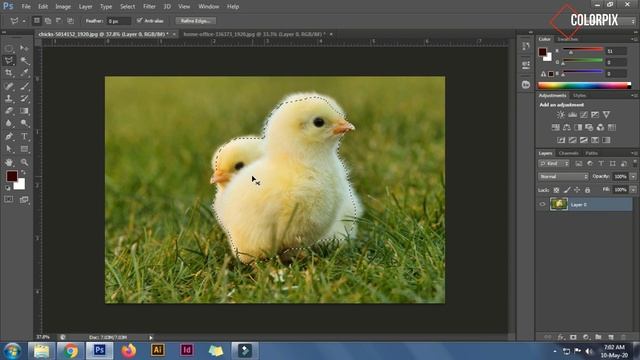Select the Pen tool
The height and width of the screenshot is (360, 640).
coord(9,136)
